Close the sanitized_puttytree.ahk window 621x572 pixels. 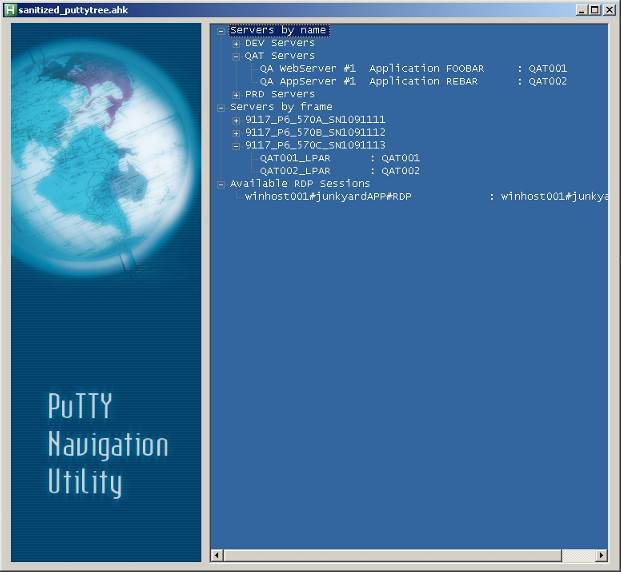click(609, 10)
